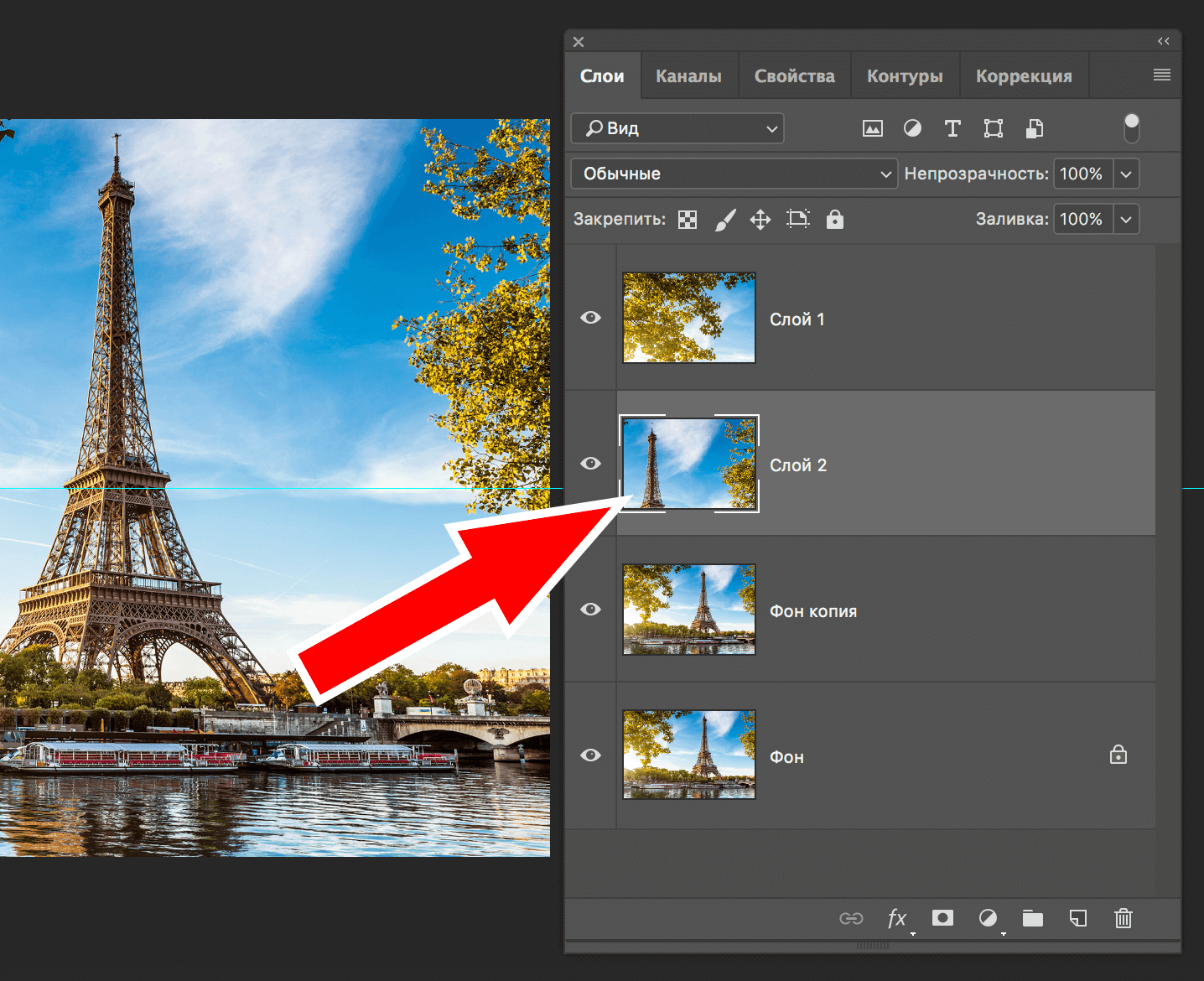This screenshot has height=981, width=1204.
Task: Open the Свойства tab
Action: coord(794,76)
